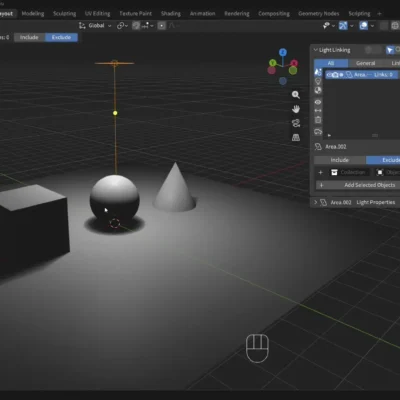Toggle viewport visibility eye on Area list row
400x400 pixels.
click(329, 75)
